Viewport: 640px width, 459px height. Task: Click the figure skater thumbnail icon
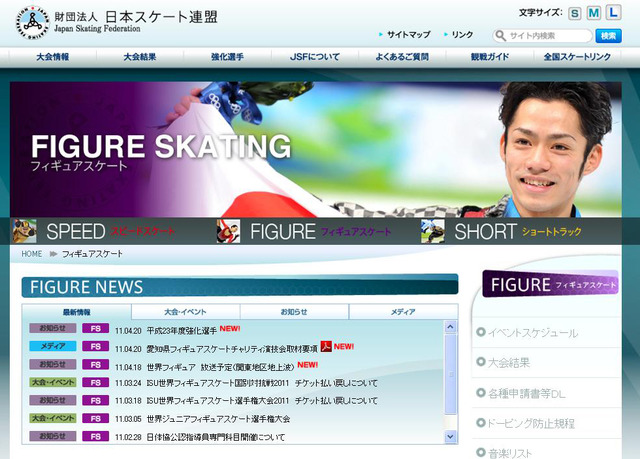(x=228, y=231)
